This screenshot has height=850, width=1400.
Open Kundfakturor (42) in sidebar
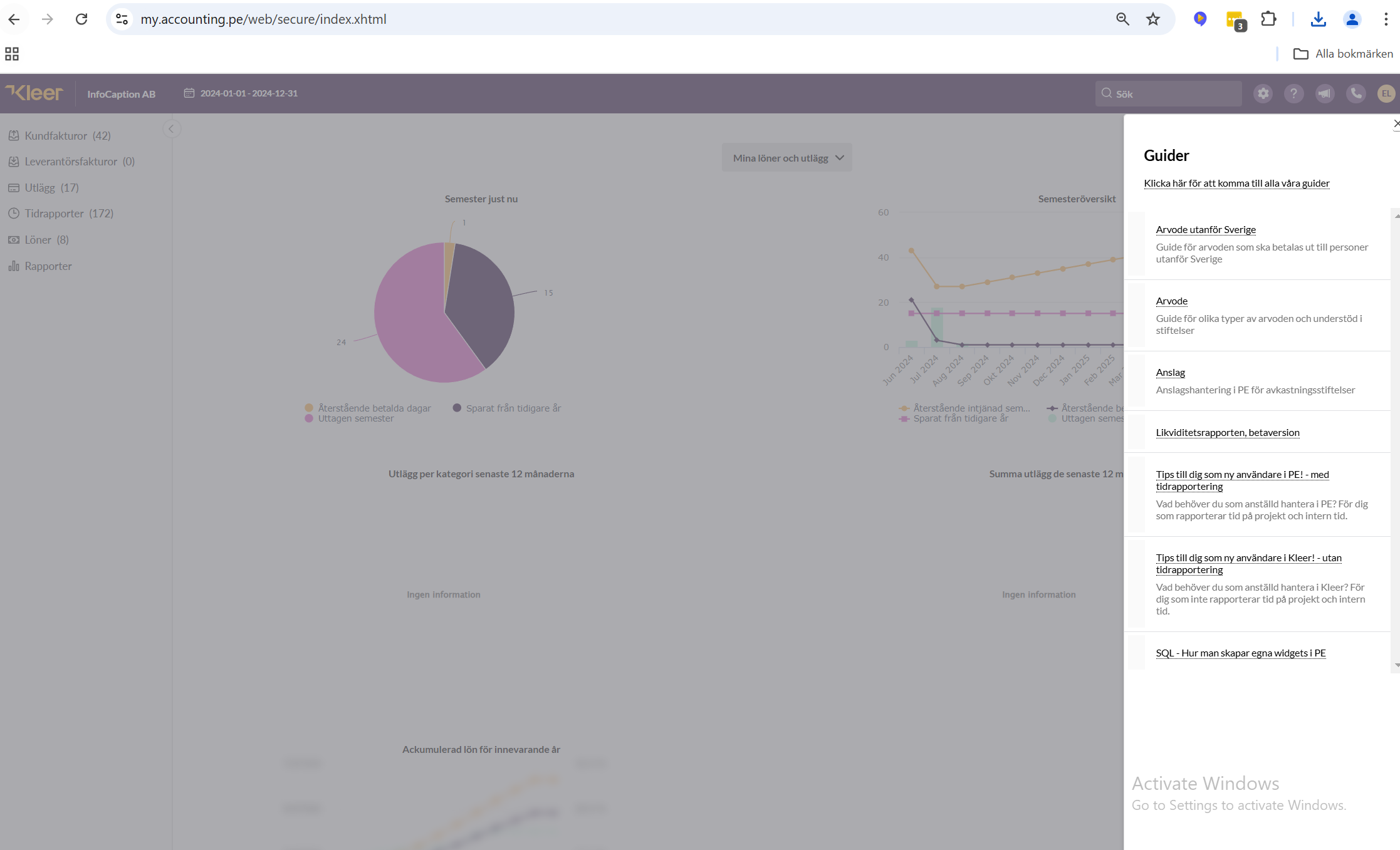(x=68, y=135)
